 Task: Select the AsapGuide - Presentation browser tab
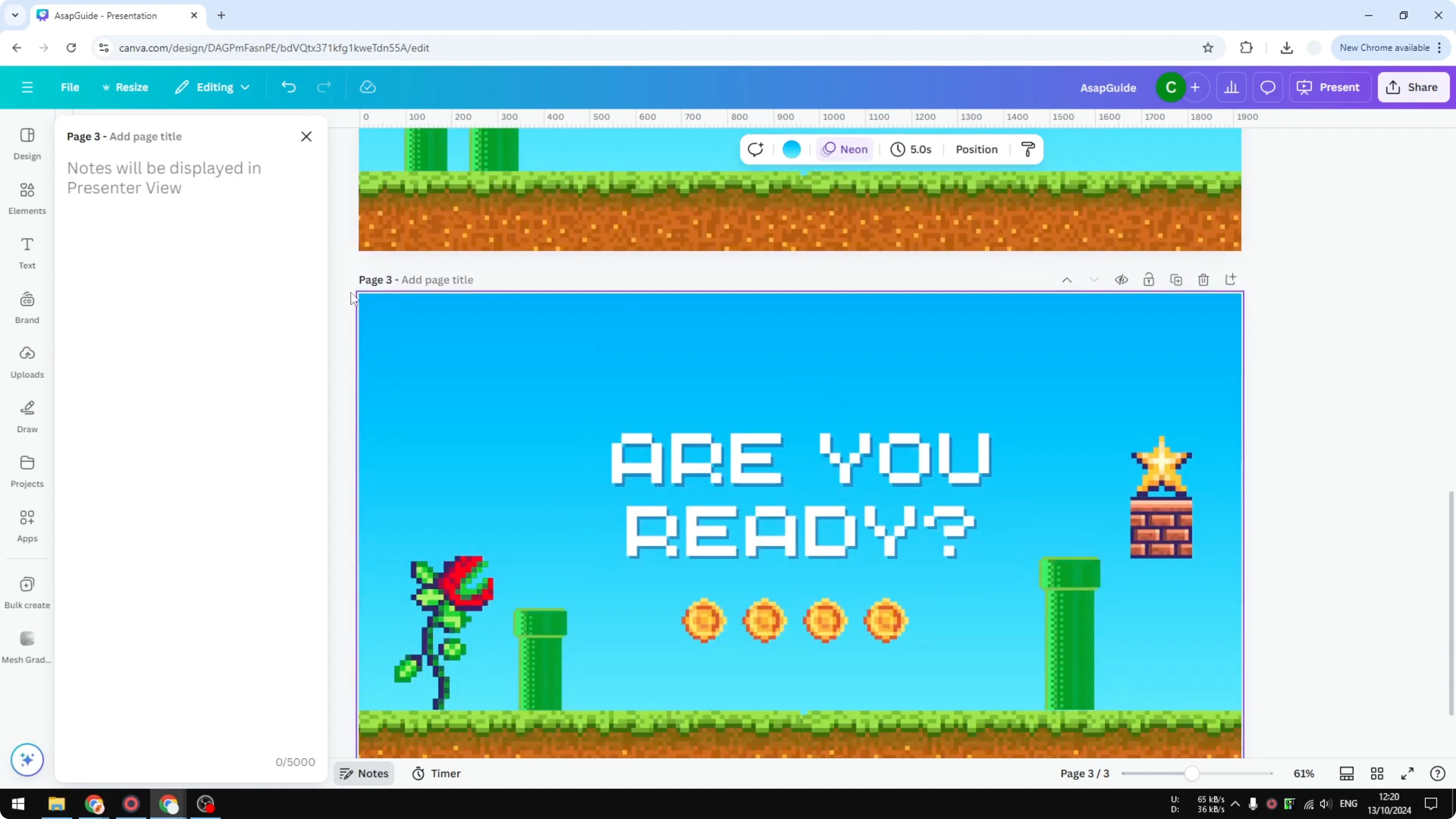coord(118,16)
